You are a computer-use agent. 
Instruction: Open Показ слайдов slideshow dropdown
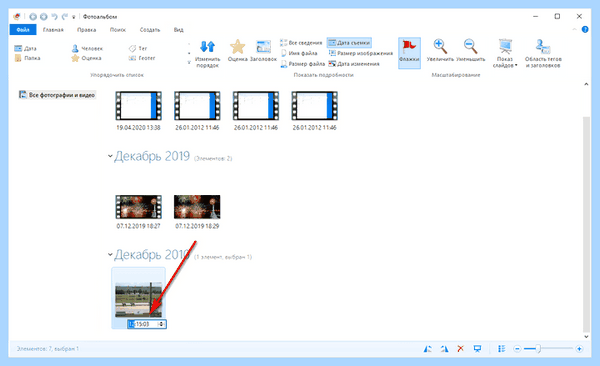[505, 53]
